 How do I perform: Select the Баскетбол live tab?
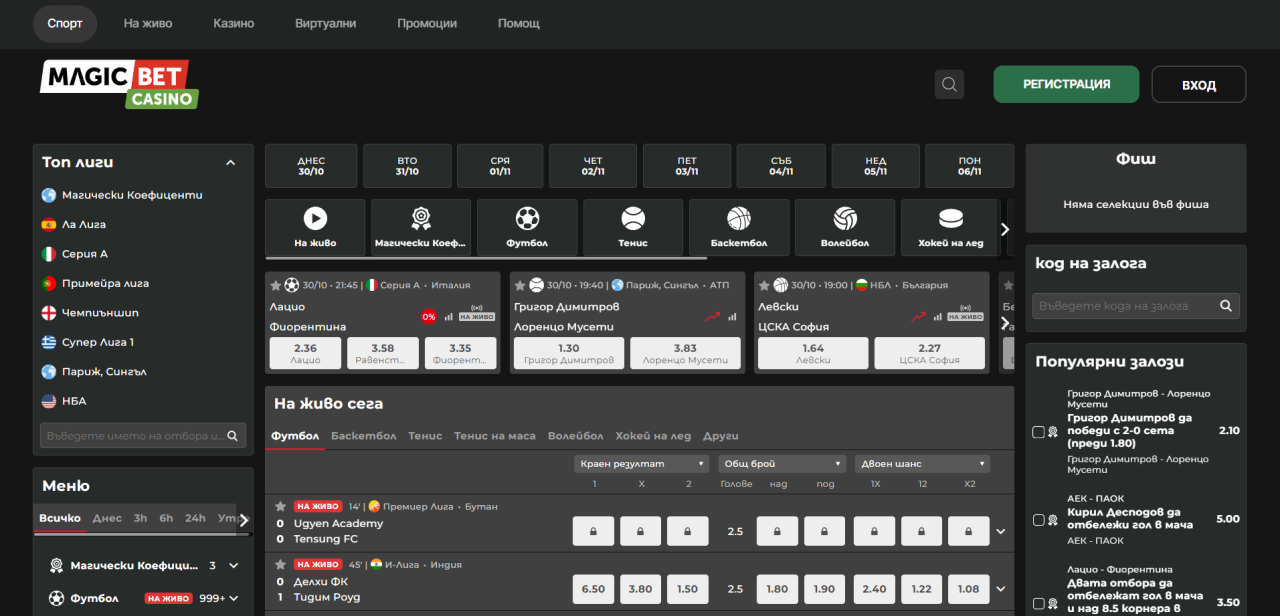[x=363, y=436]
